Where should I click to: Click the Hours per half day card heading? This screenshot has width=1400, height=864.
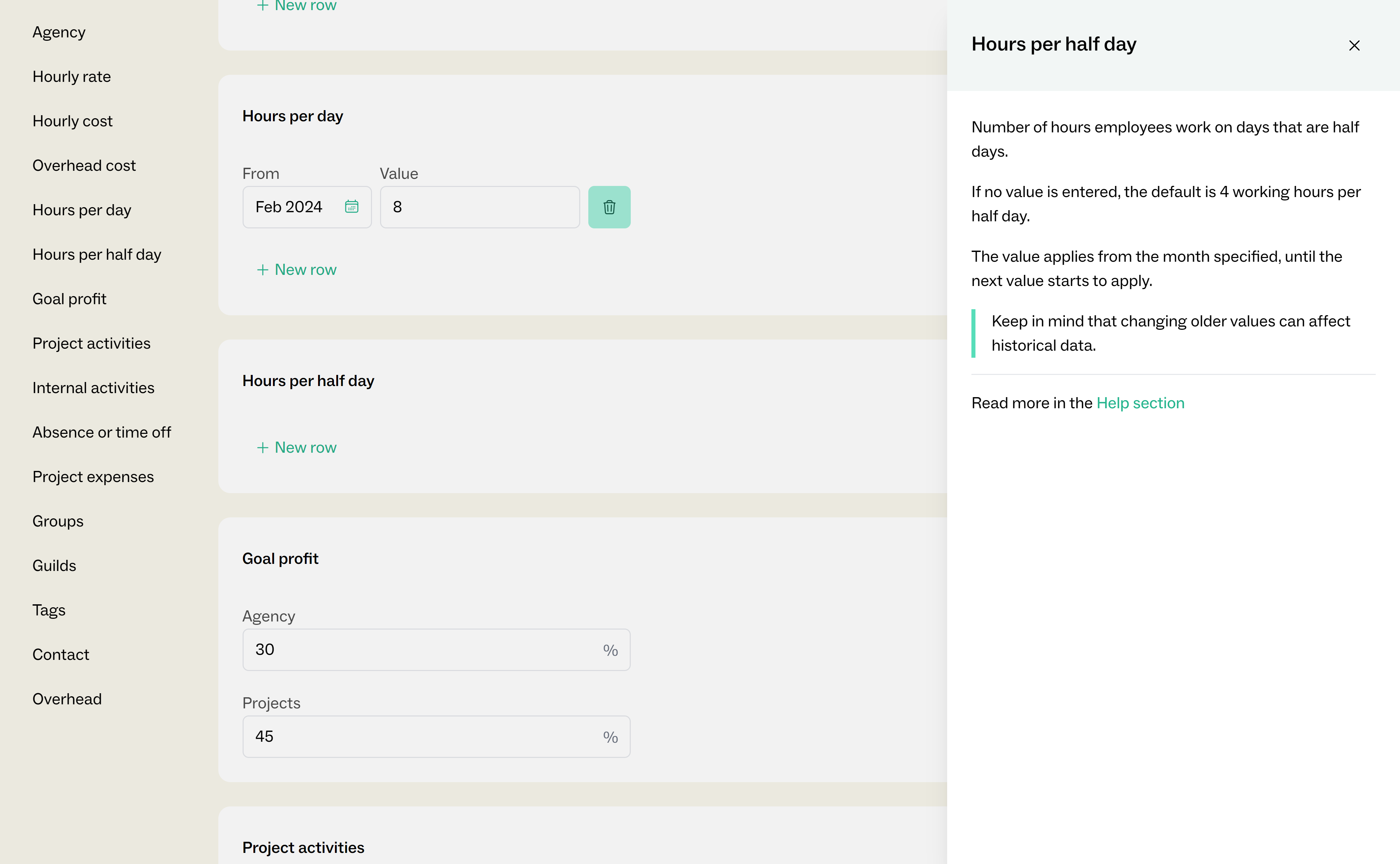pyautogui.click(x=308, y=381)
